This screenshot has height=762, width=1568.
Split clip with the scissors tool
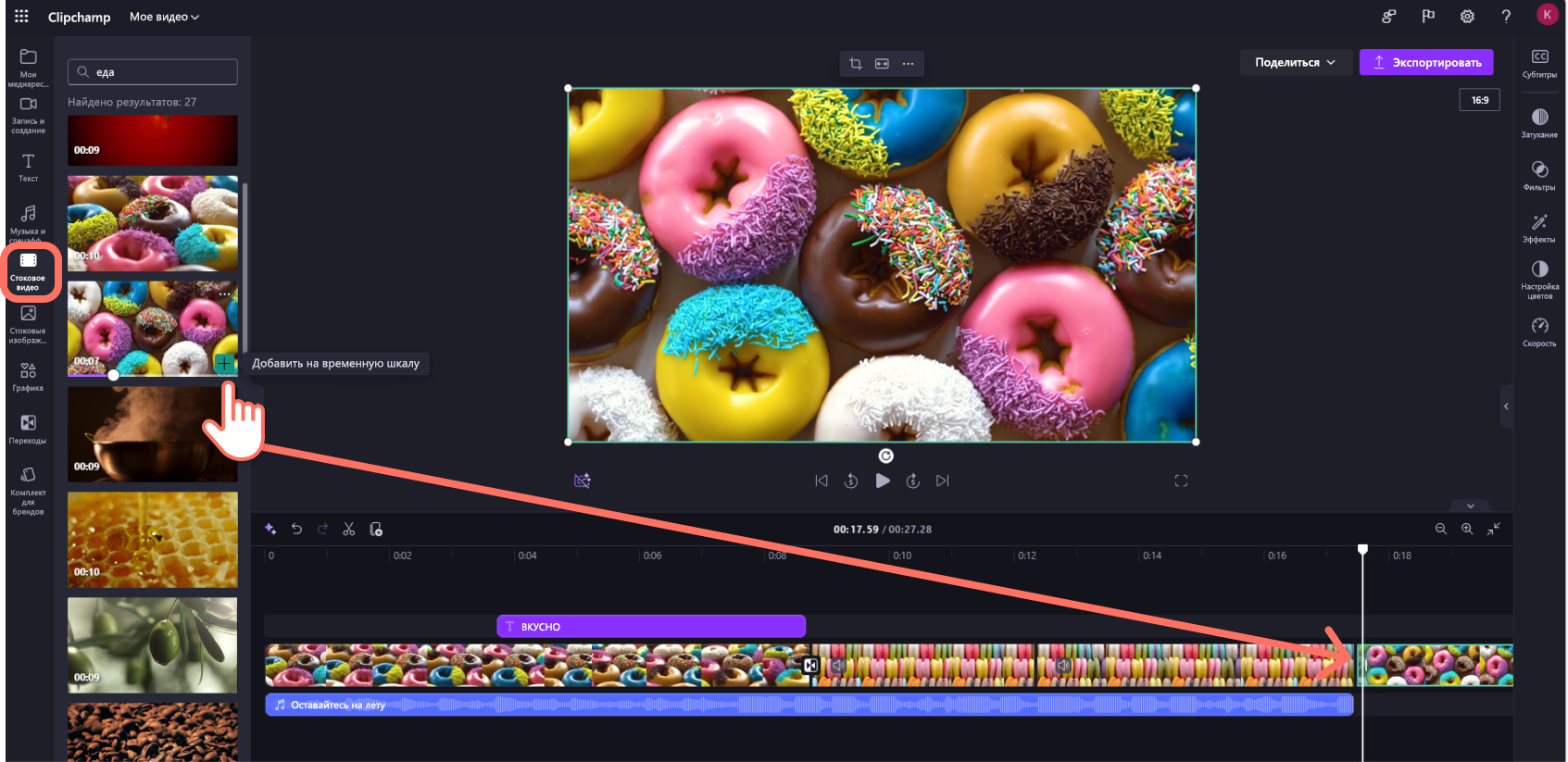349,529
